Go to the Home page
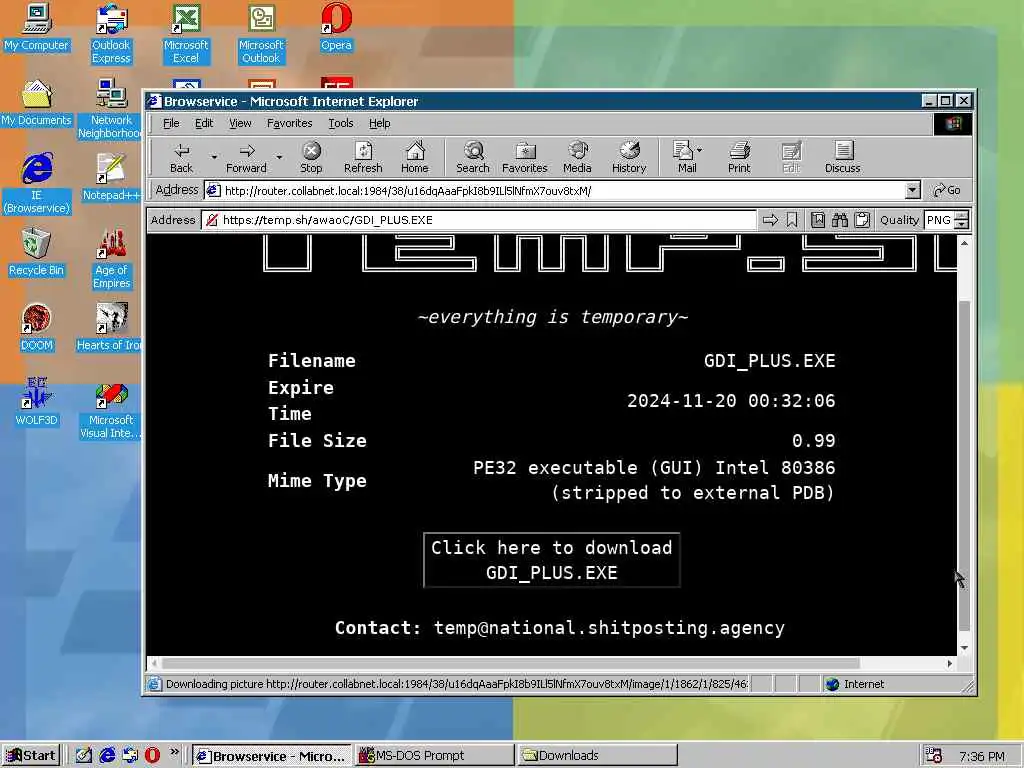The height and width of the screenshot is (768, 1024). (x=415, y=158)
